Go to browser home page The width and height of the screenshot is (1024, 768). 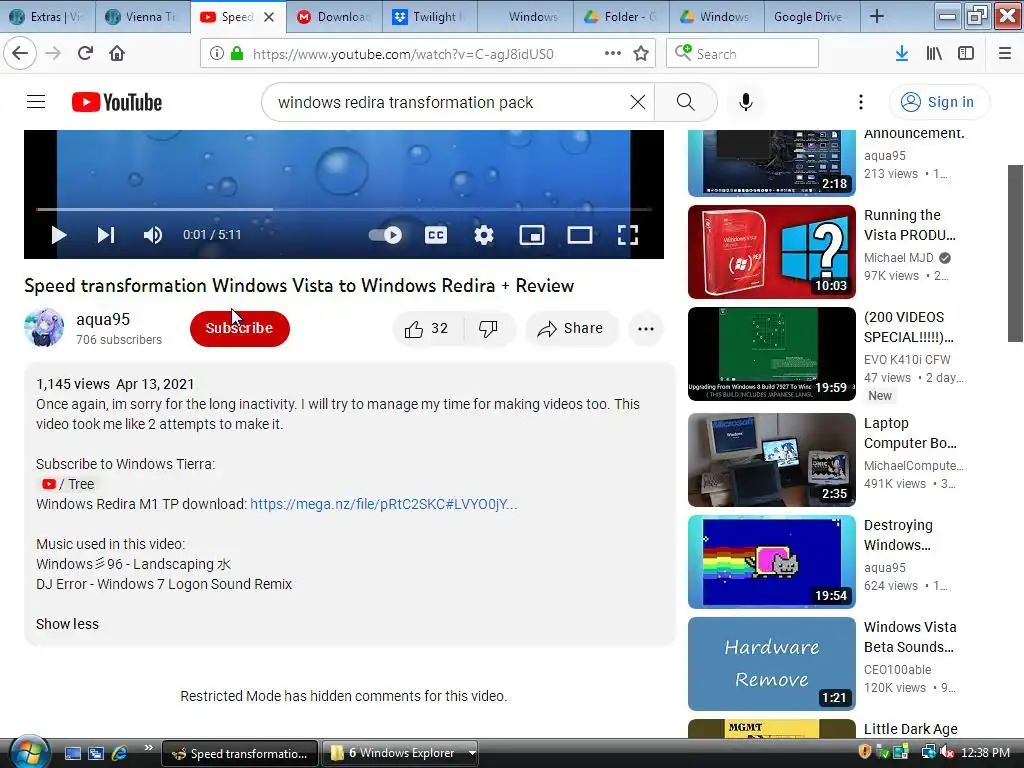(117, 54)
